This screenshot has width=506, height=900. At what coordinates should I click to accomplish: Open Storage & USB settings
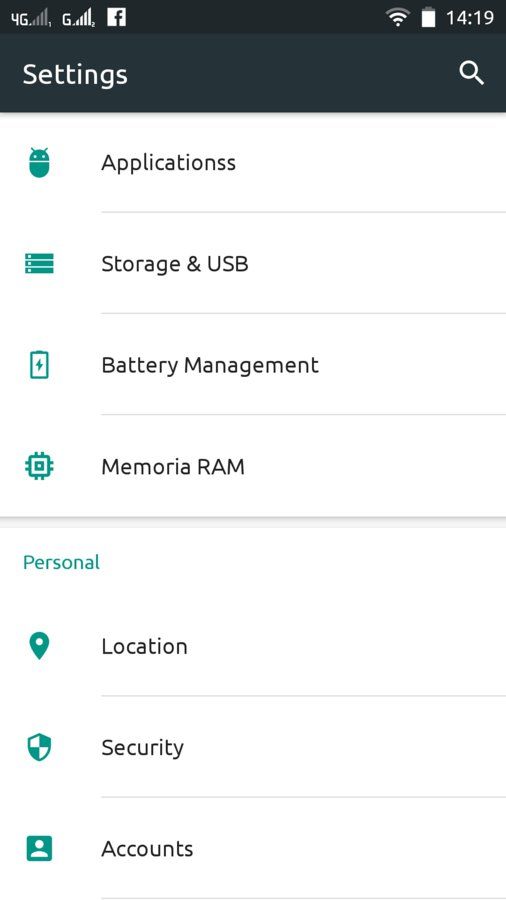point(253,263)
